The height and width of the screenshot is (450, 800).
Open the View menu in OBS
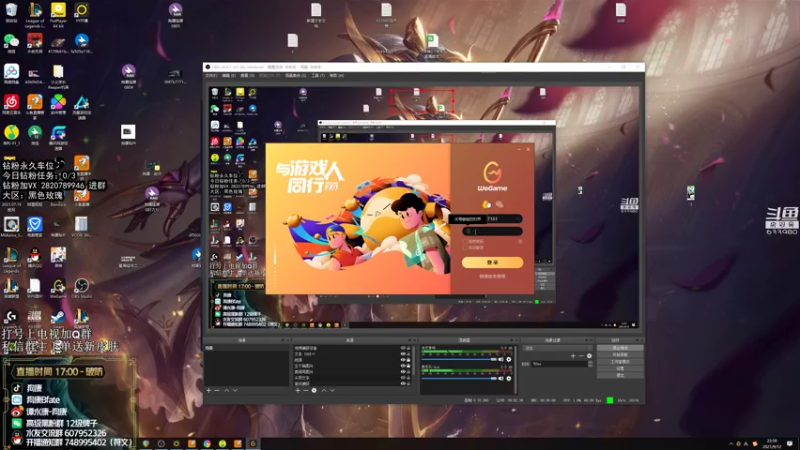pos(247,76)
